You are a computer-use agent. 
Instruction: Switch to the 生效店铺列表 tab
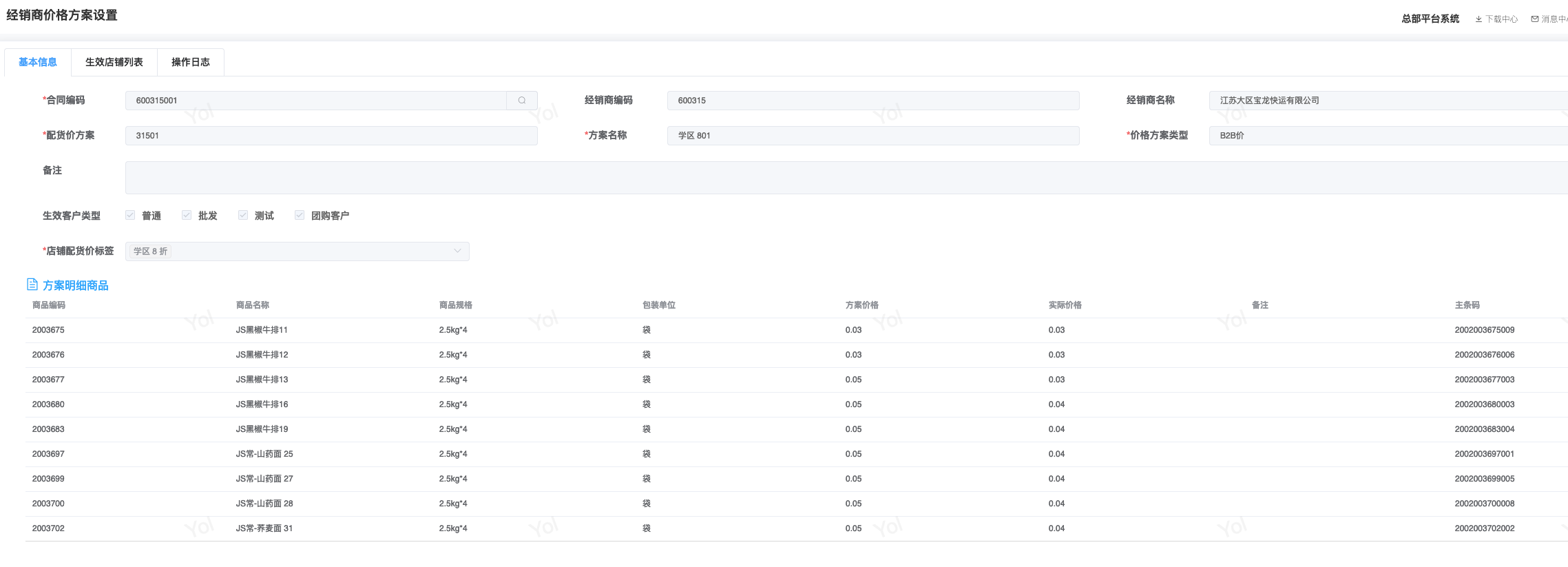114,62
